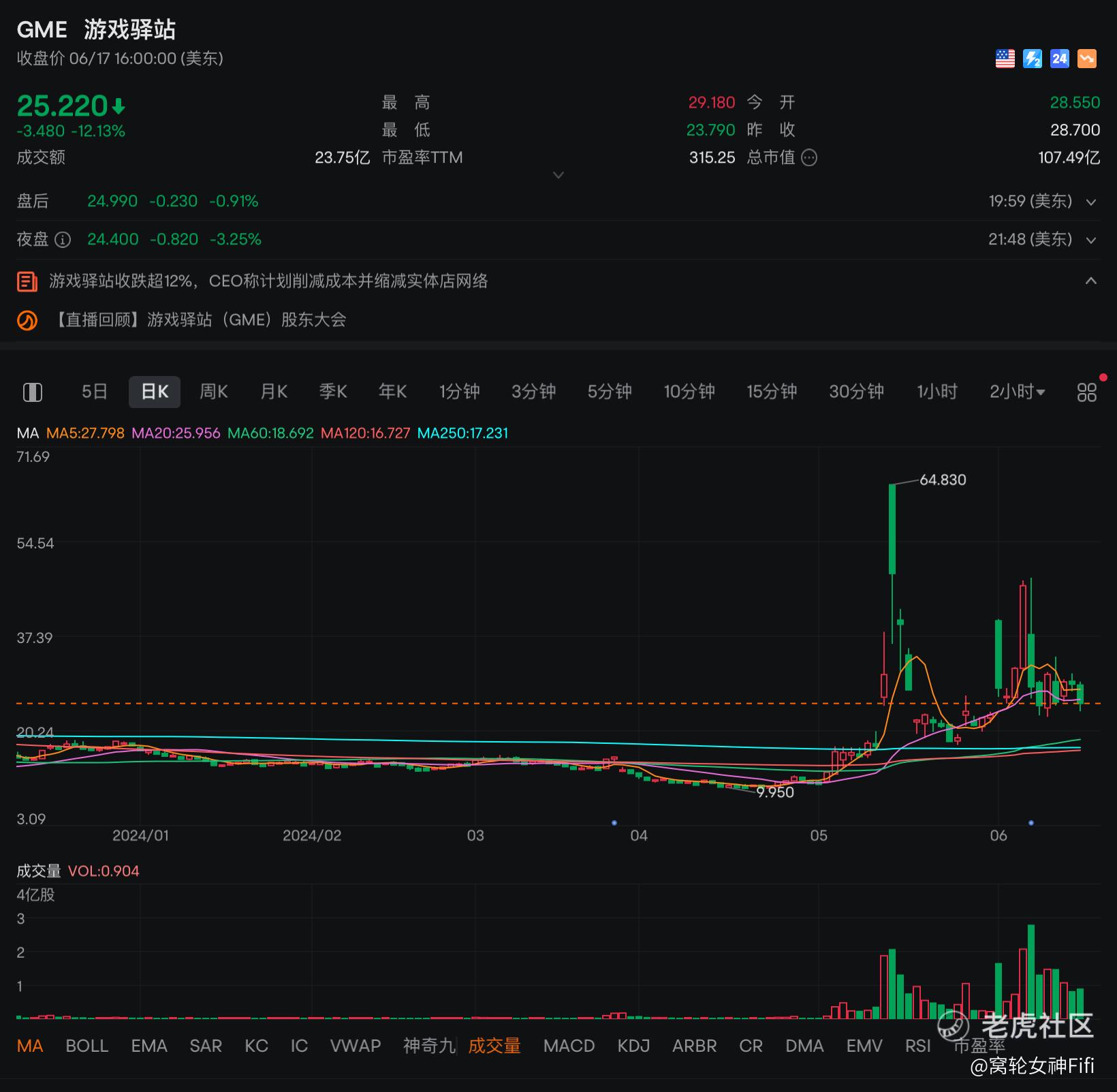Open the Level 2 quotes icon

(1032, 59)
